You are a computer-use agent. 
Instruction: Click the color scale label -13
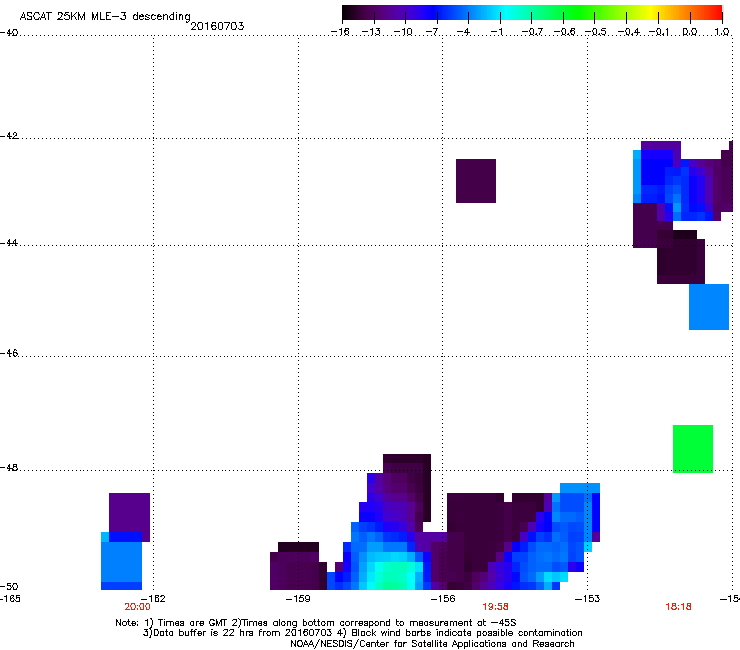(371, 32)
